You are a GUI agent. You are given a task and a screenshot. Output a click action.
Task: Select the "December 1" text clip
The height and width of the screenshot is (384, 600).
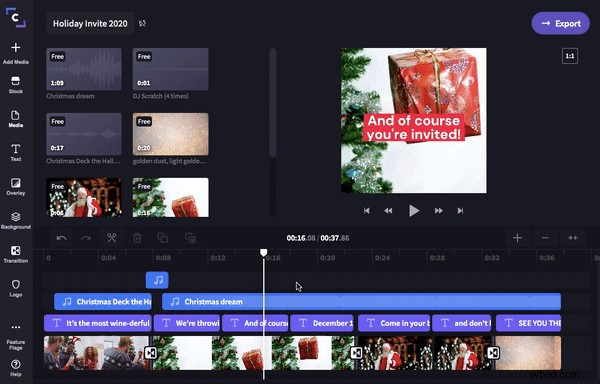click(322, 323)
